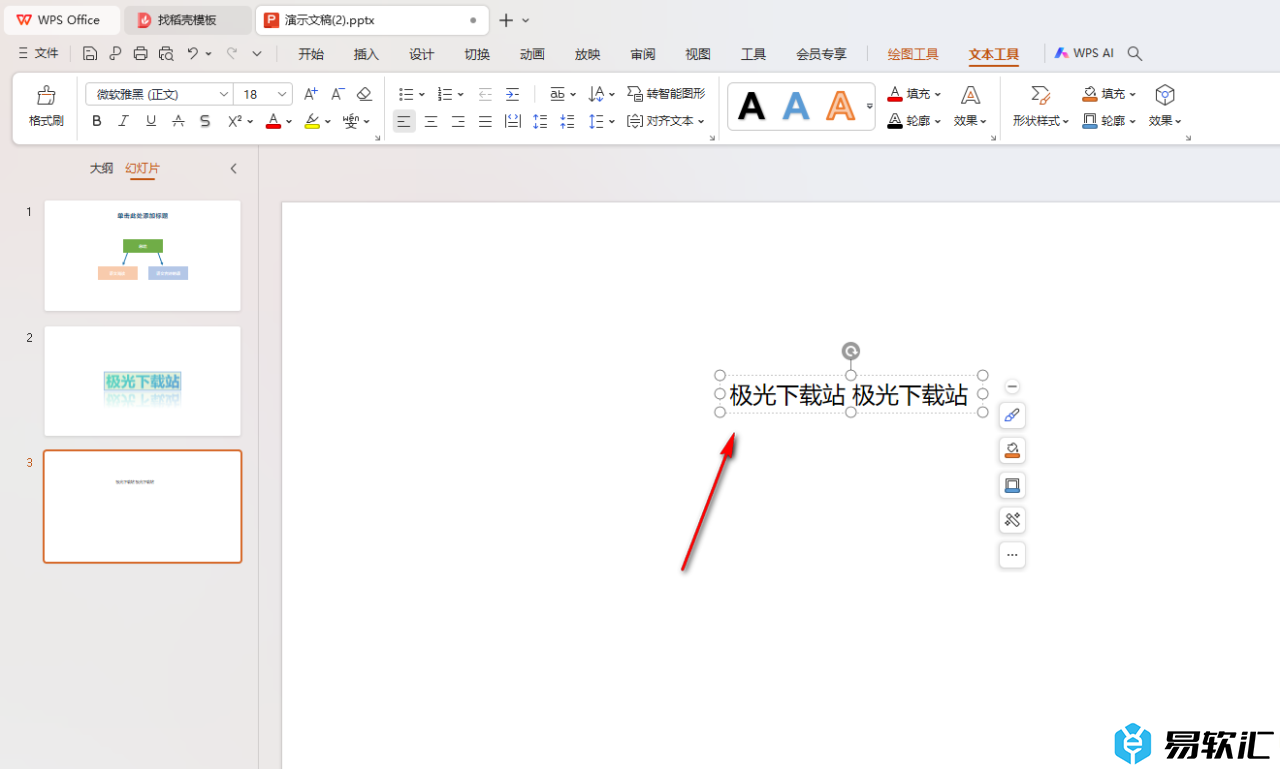Screen dimensions: 1280x769
Task: Click the floating shape style brush icon
Action: click(1012, 415)
